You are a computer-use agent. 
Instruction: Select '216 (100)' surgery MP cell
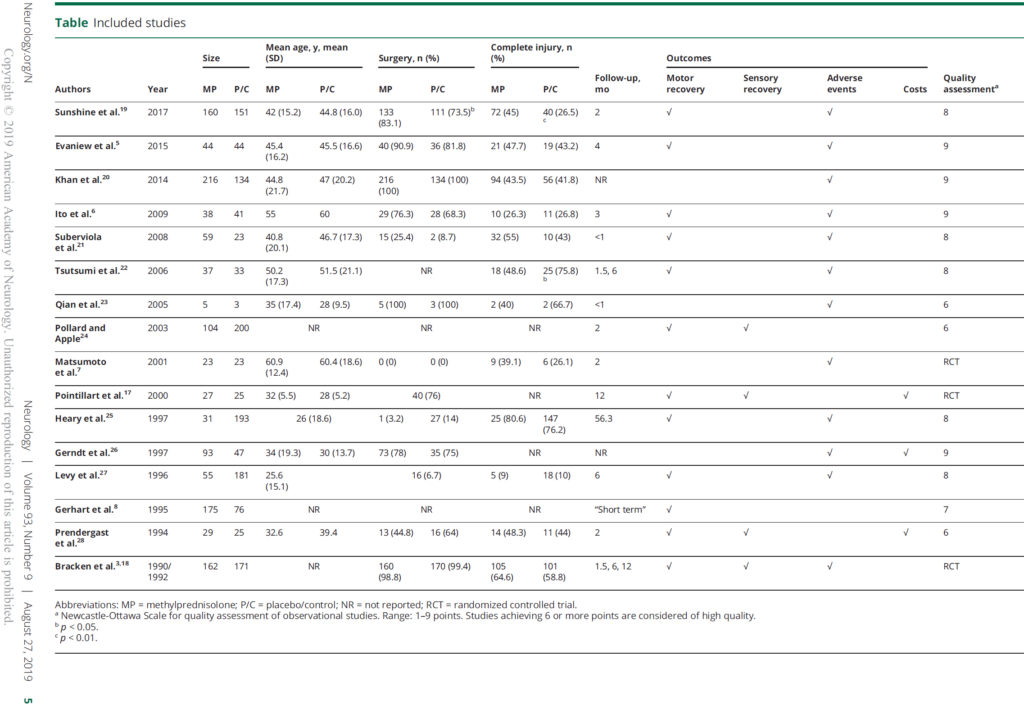point(389,186)
